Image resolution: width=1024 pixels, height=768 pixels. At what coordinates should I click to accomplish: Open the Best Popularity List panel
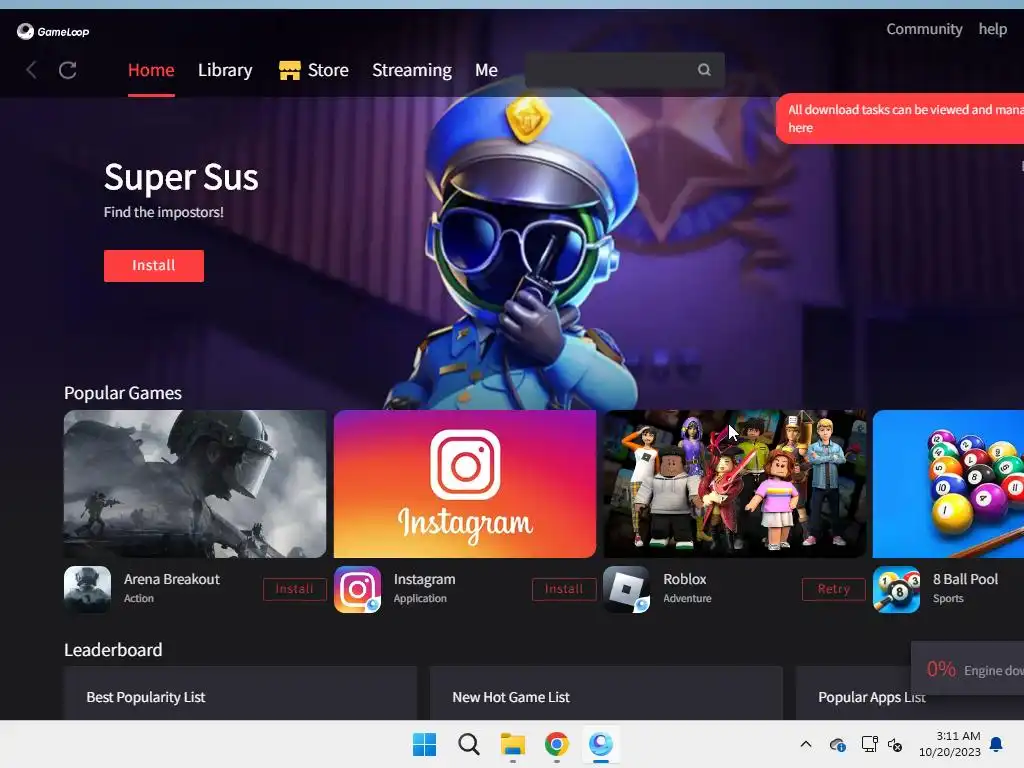click(240, 694)
